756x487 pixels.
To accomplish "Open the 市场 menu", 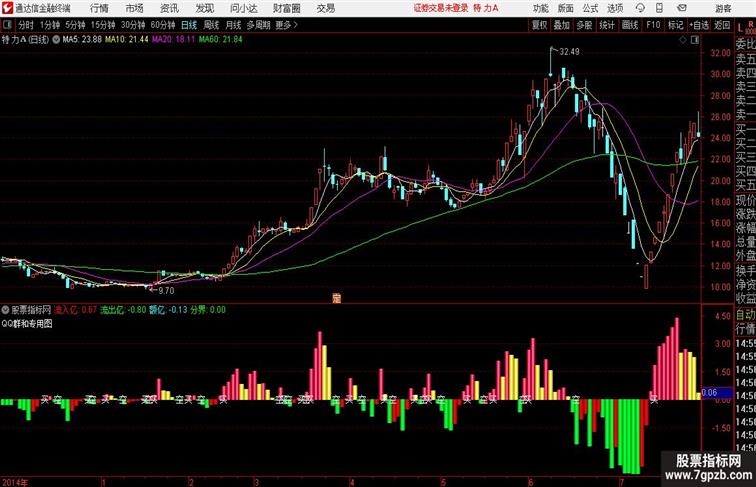I will (x=134, y=8).
